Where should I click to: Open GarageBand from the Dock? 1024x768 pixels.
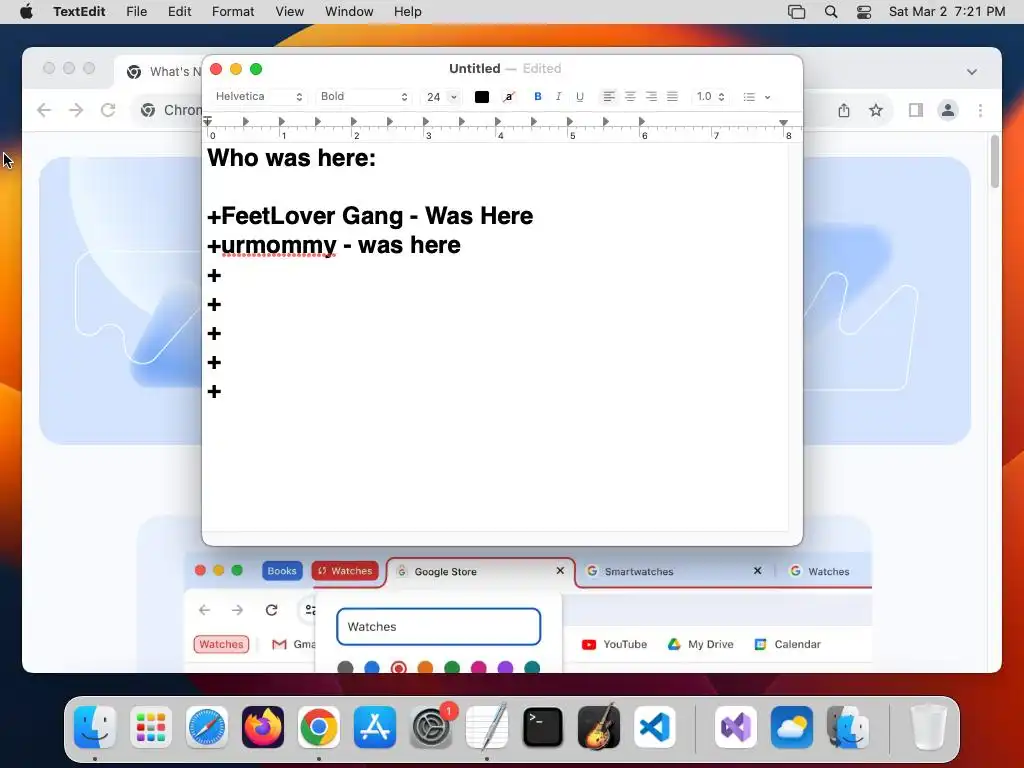(x=599, y=727)
